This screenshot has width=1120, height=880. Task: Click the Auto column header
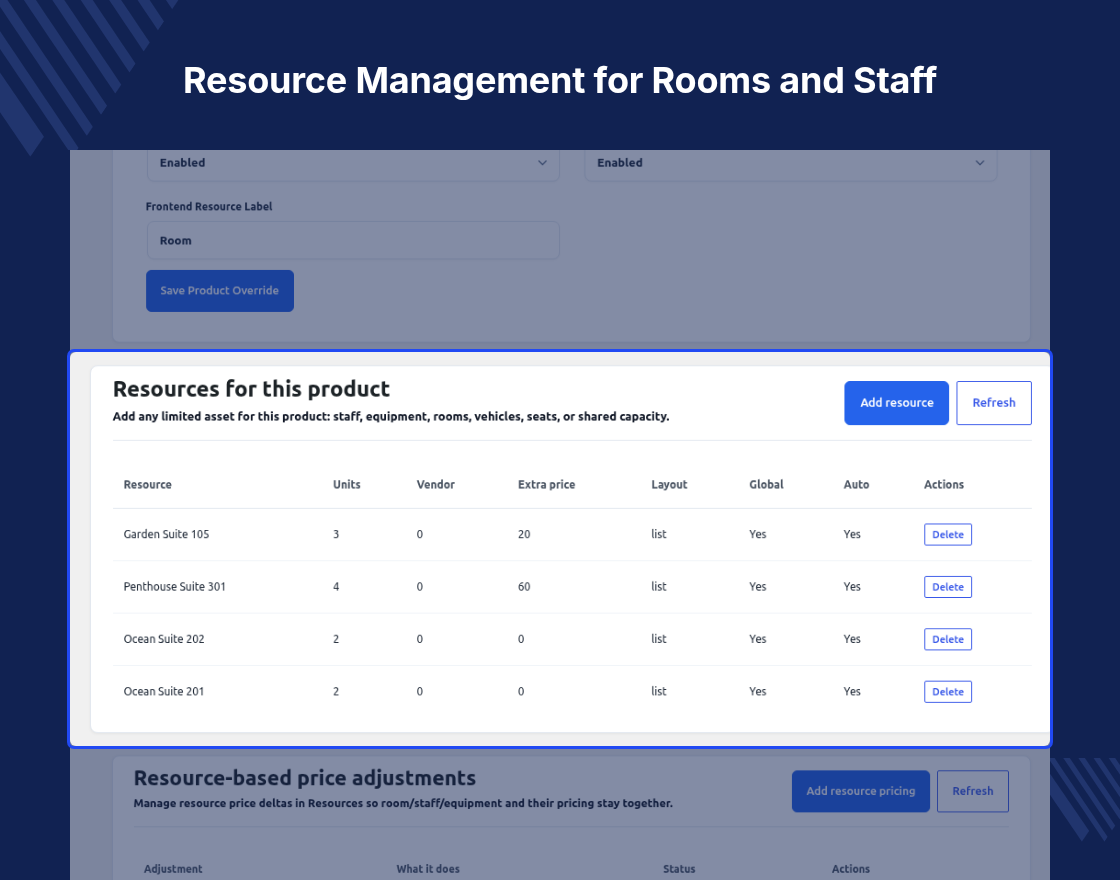pyautogui.click(x=856, y=484)
